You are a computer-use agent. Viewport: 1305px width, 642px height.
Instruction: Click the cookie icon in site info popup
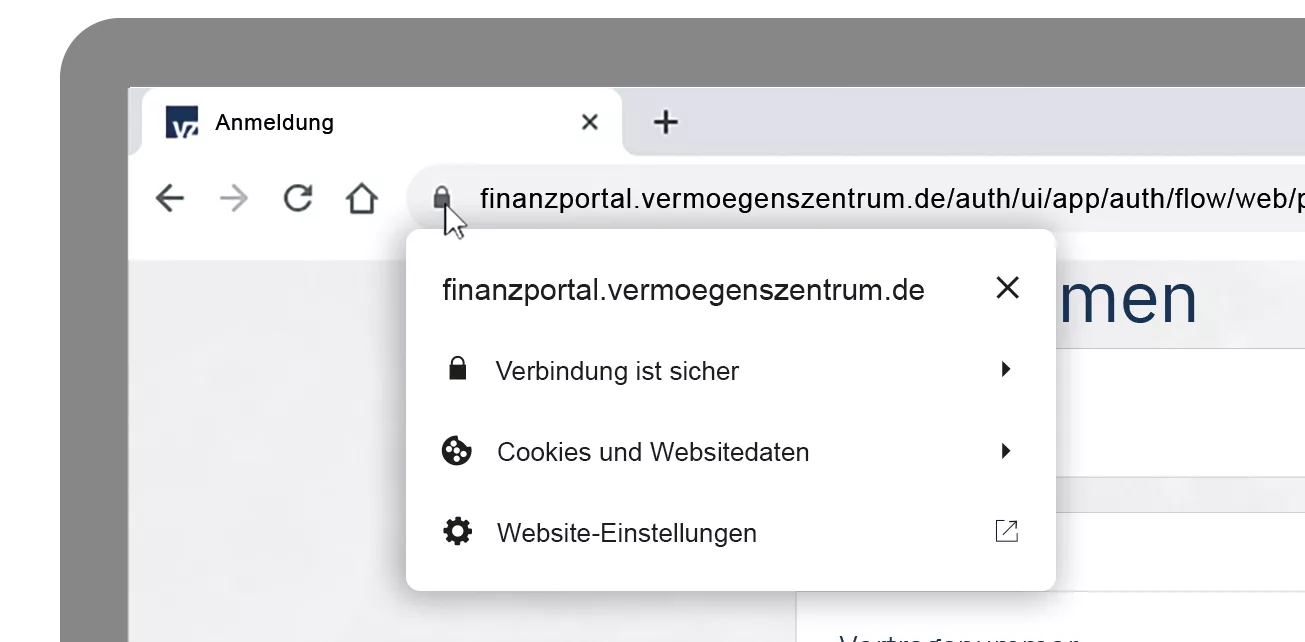coord(457,451)
